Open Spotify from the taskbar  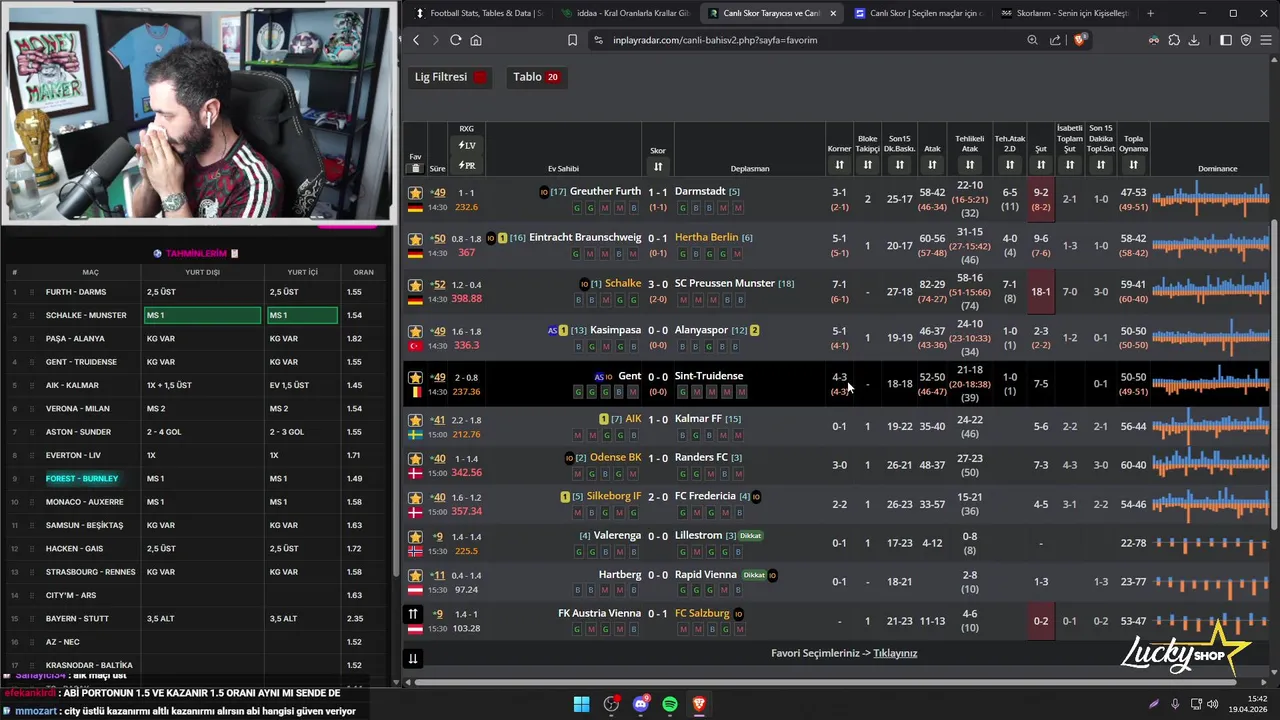(670, 704)
